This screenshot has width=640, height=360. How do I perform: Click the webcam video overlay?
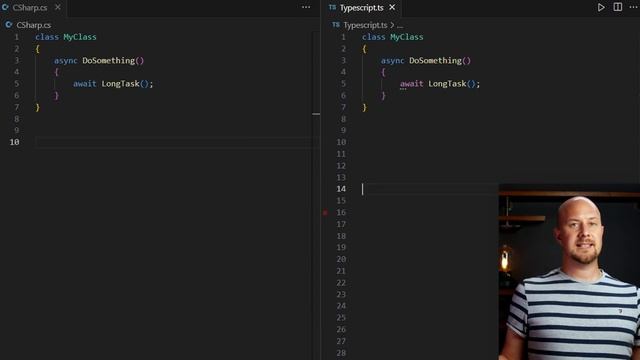(x=569, y=272)
